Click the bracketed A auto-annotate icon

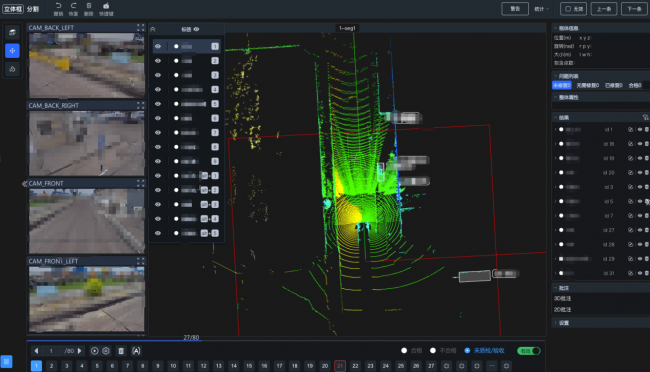136,351
